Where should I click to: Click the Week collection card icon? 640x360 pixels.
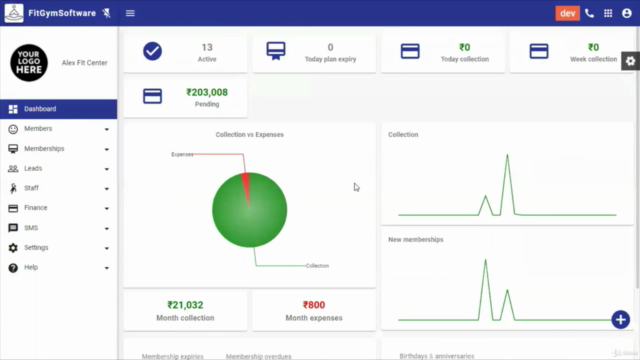(539, 51)
